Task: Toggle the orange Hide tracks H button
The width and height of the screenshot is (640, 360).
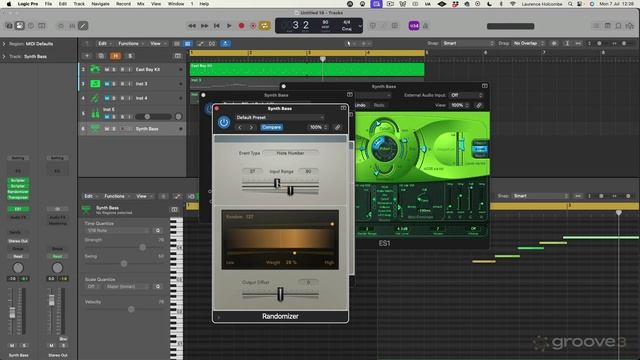Action: (x=116, y=56)
